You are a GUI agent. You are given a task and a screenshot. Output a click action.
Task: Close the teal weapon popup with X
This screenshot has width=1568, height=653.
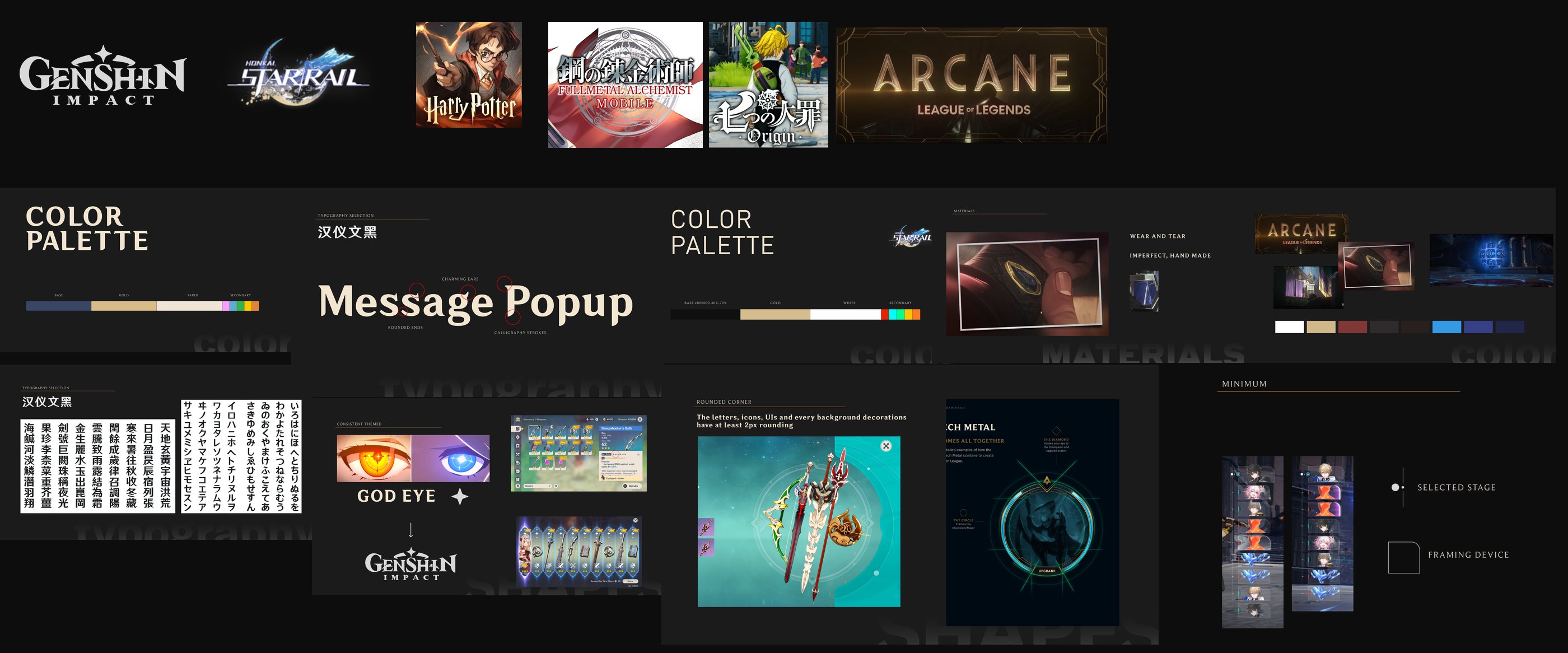pos(886,446)
